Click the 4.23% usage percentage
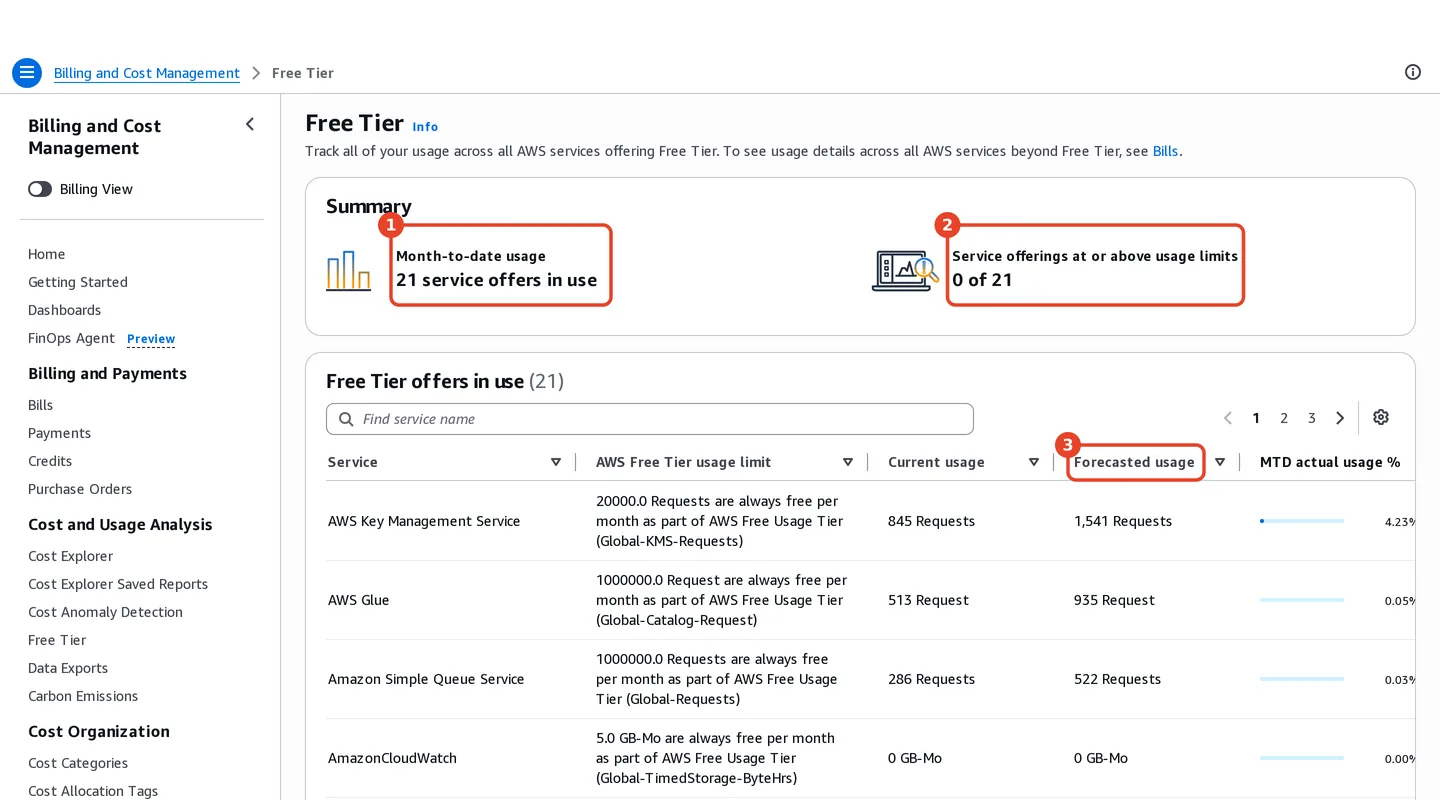This screenshot has width=1440, height=800. (1400, 521)
